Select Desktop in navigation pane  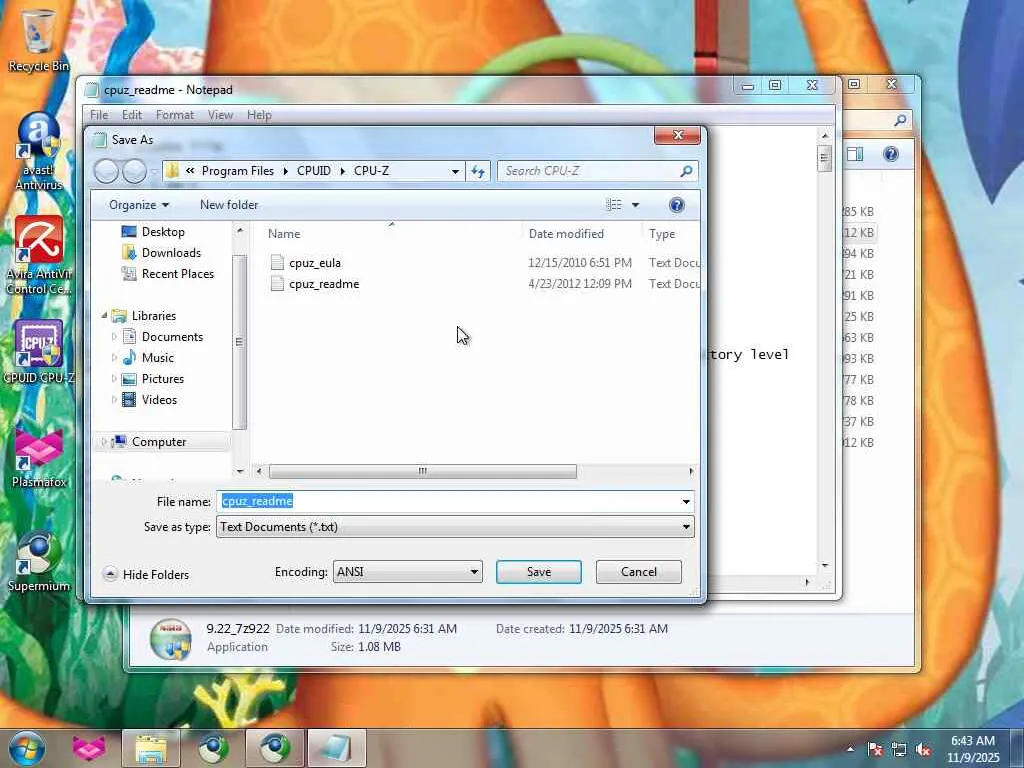163,232
